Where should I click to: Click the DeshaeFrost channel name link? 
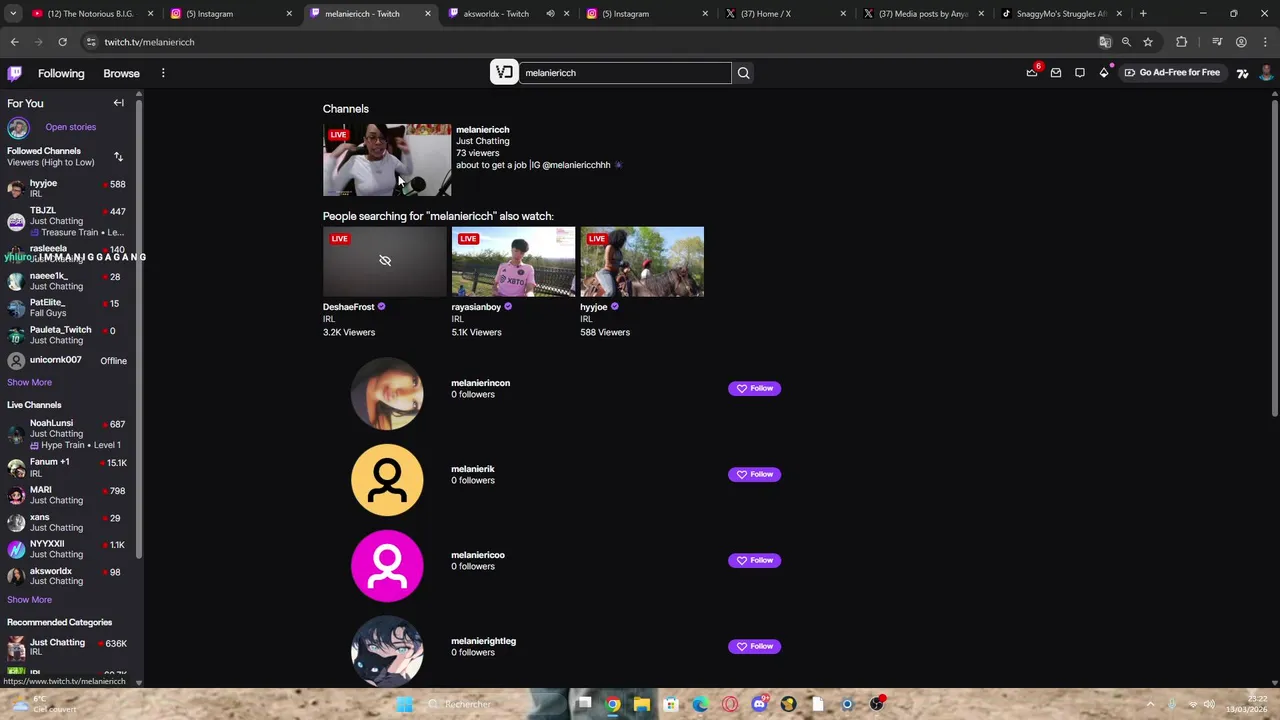pos(348,307)
